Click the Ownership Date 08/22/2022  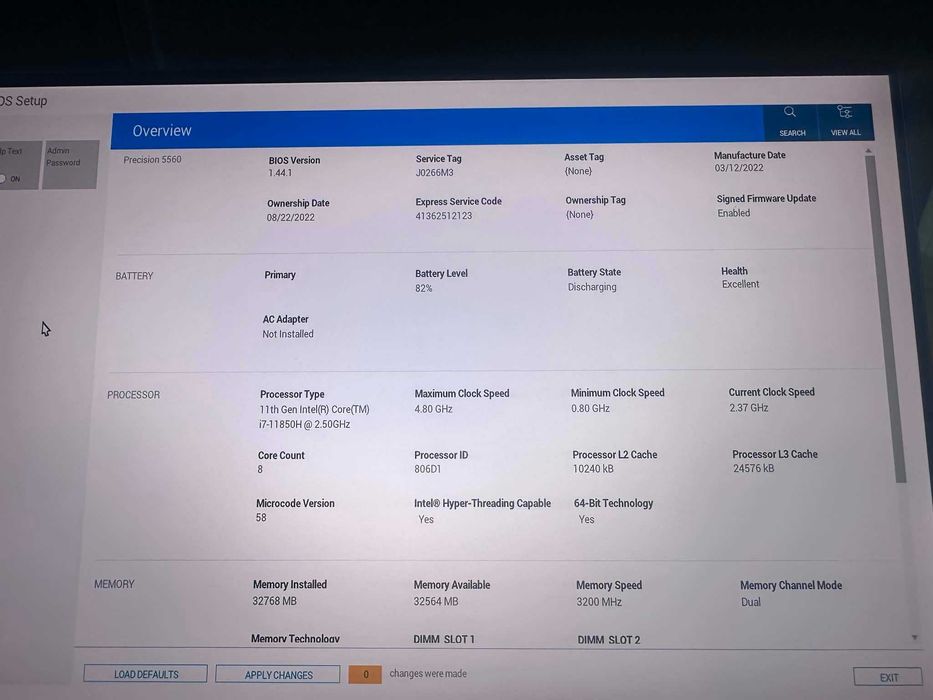pos(290,217)
